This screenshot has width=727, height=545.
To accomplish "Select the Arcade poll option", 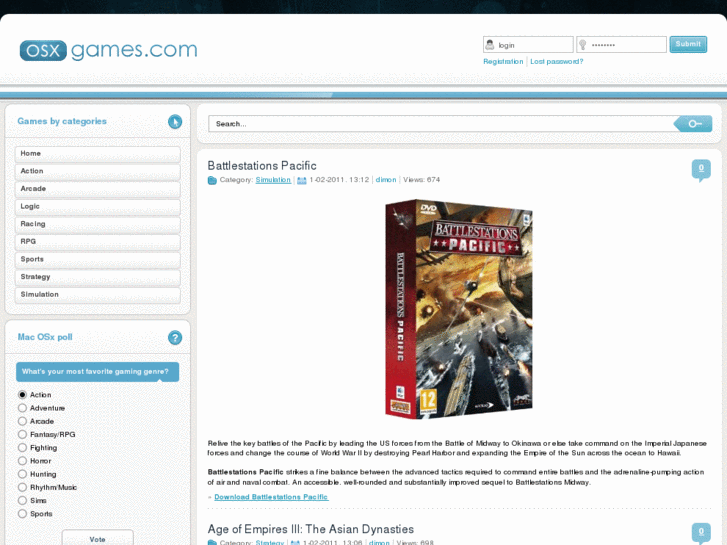I will pos(22,421).
